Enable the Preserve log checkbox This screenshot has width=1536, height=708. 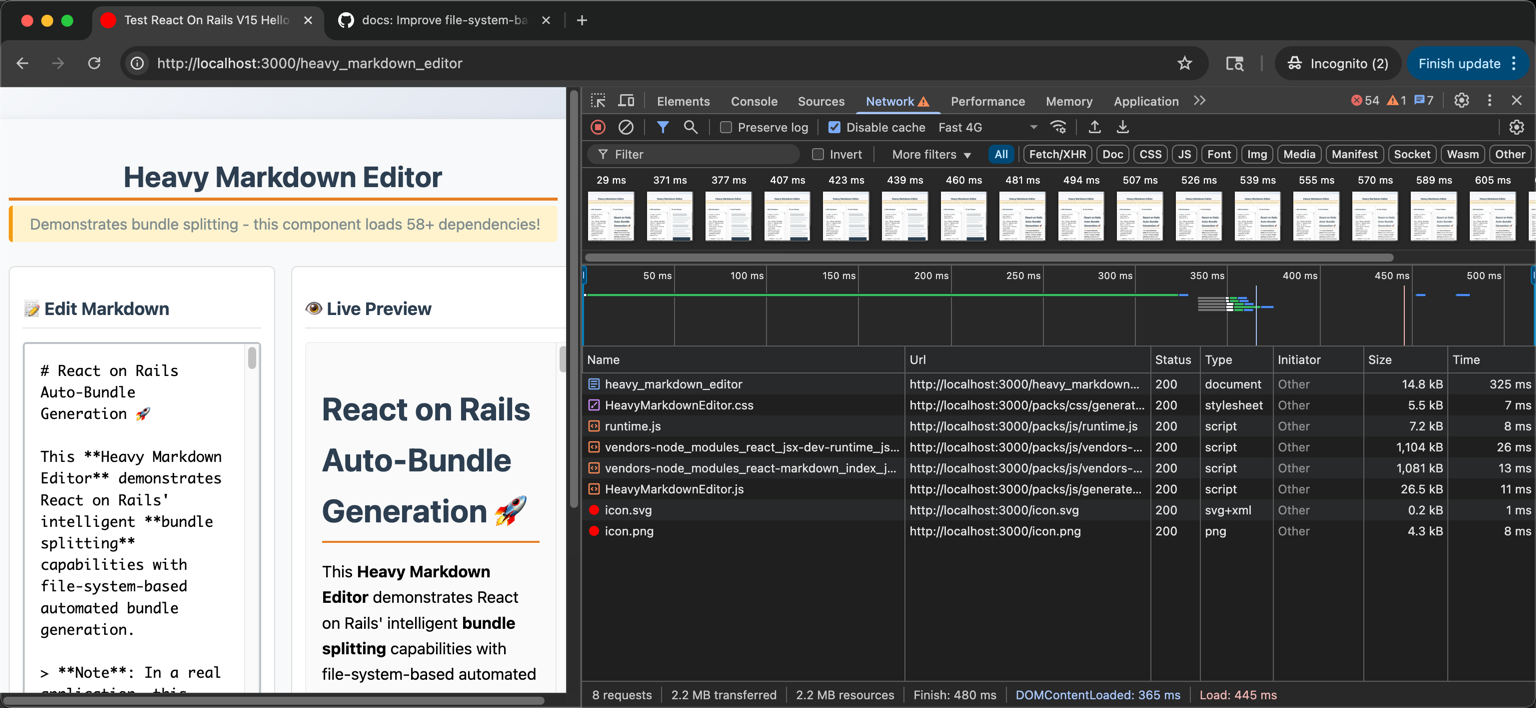coord(727,127)
